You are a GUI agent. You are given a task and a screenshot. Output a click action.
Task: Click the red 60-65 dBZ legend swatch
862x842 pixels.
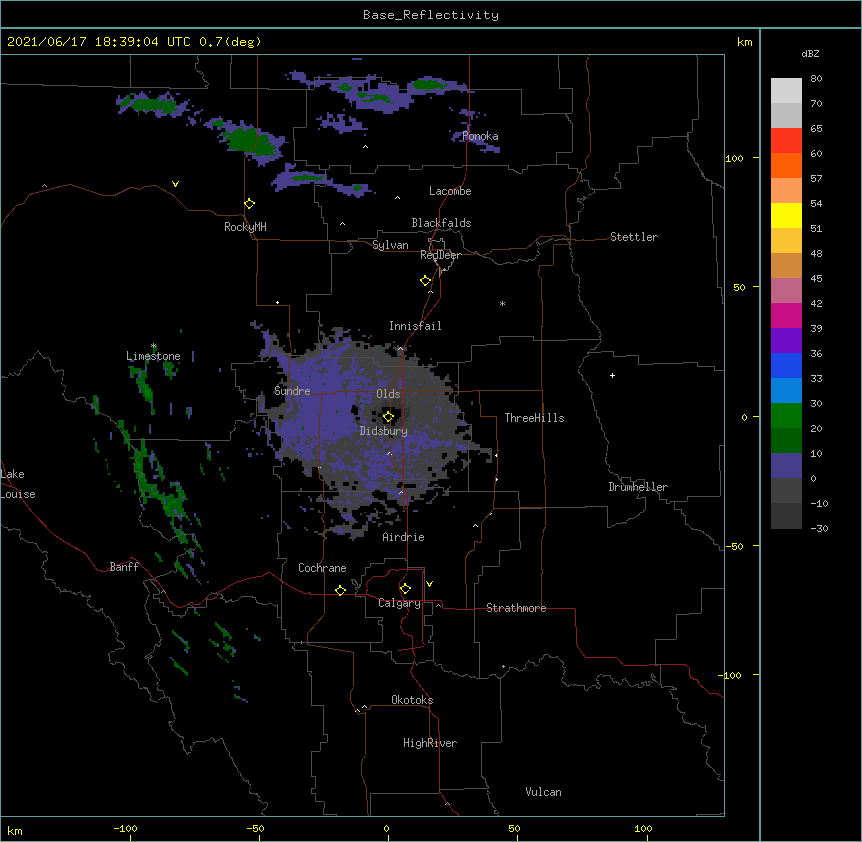coord(786,141)
